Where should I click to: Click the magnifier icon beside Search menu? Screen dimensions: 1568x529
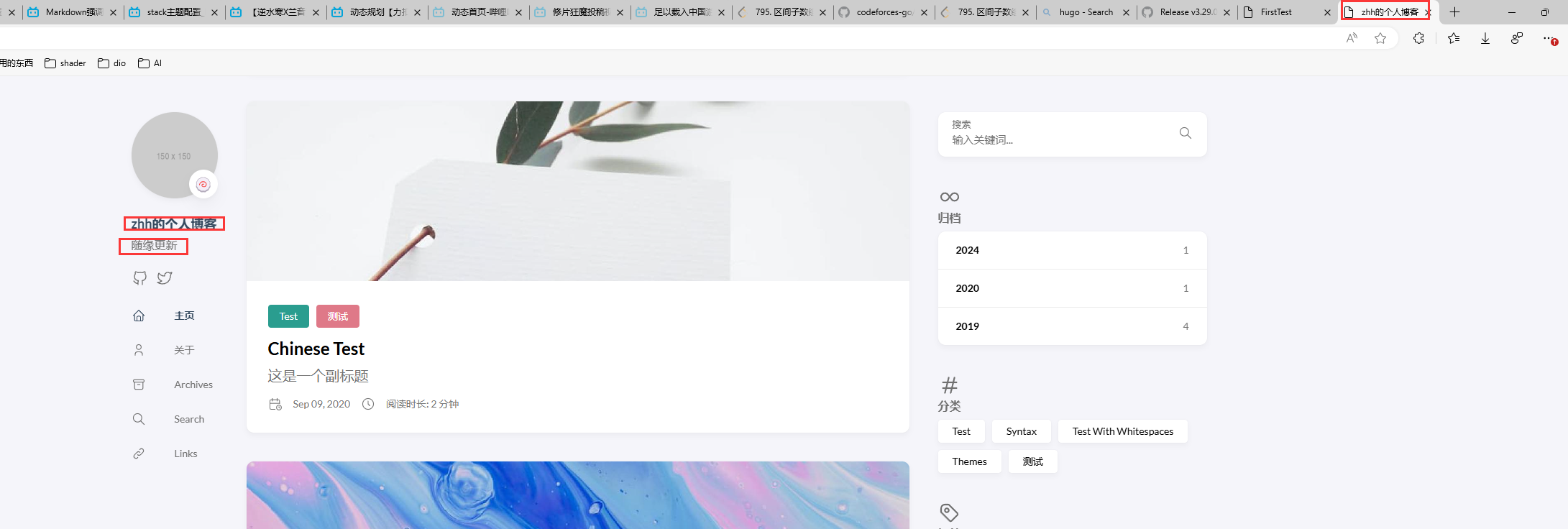(x=139, y=419)
